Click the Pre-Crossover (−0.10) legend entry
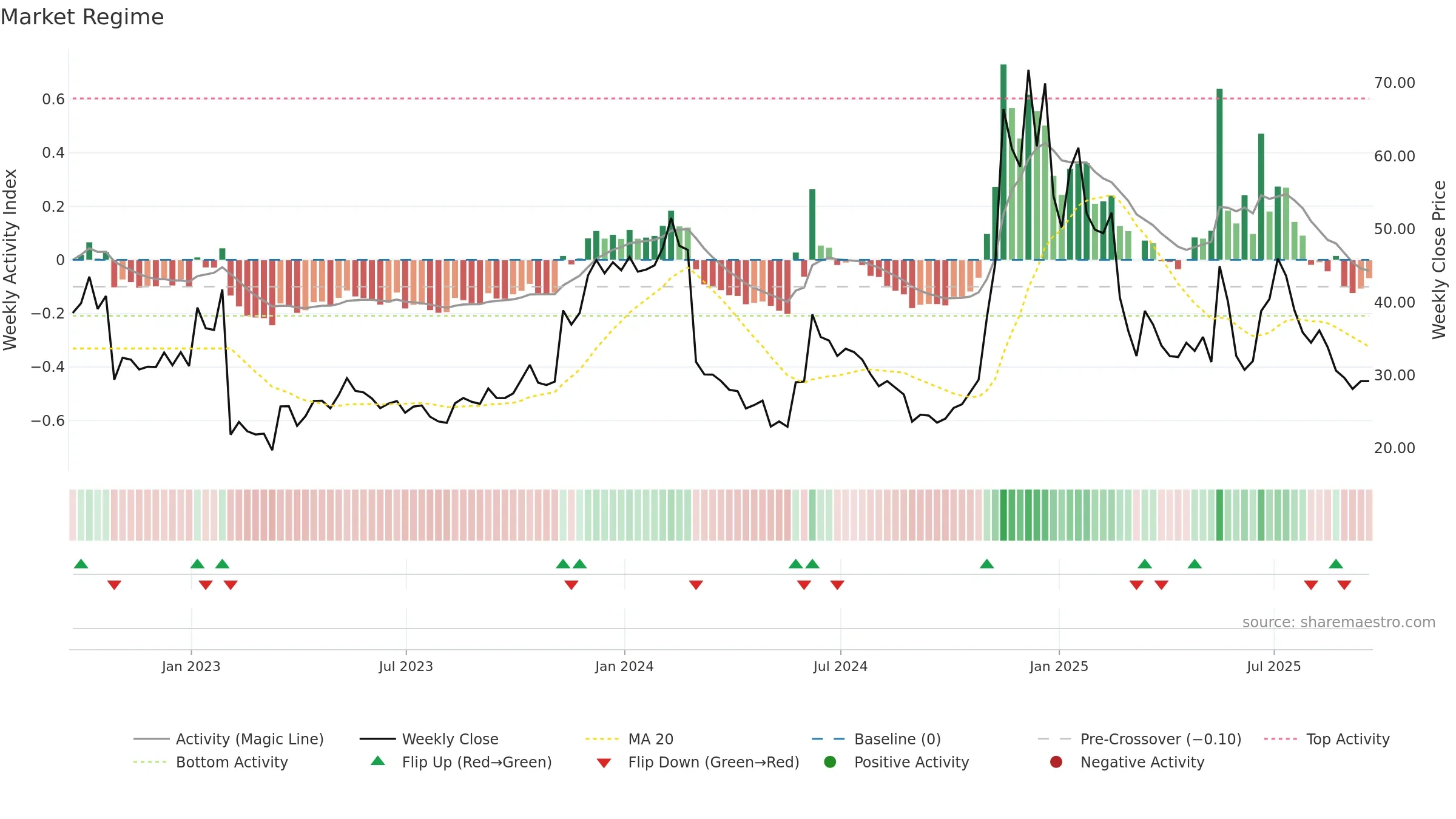Screen dimensions: 1456x819 coord(1139,739)
